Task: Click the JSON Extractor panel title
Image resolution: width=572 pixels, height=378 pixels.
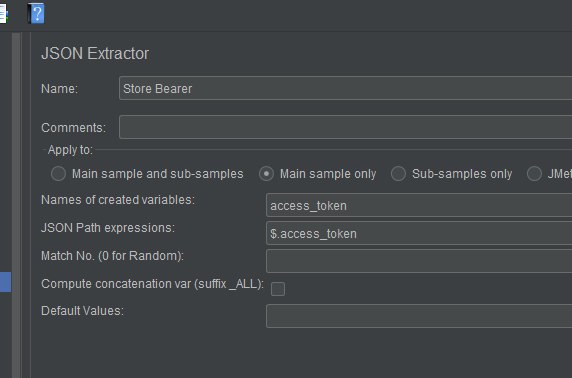Action: 95,54
